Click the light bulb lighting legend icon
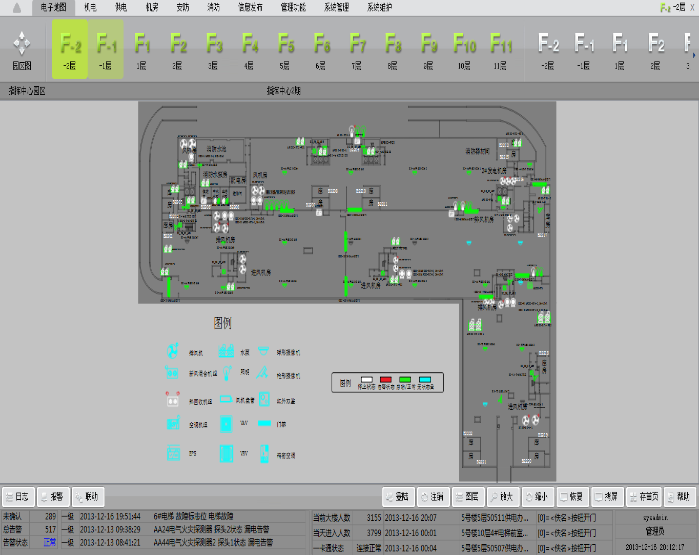Image resolution: width=699 pixels, height=557 pixels. [227, 372]
